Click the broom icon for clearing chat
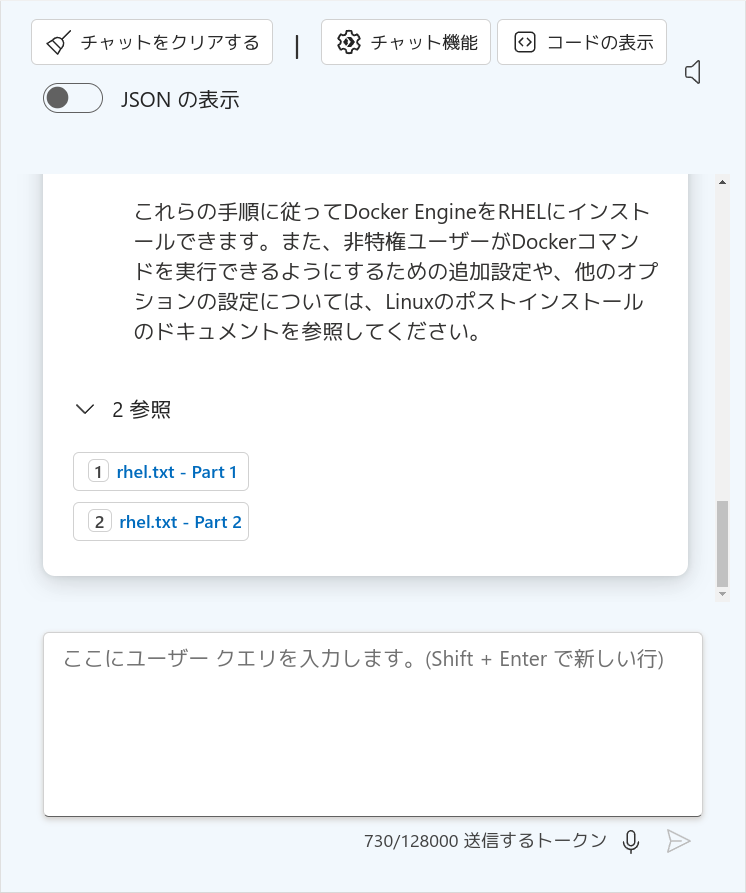Viewport: 746px width, 893px height. [59, 43]
